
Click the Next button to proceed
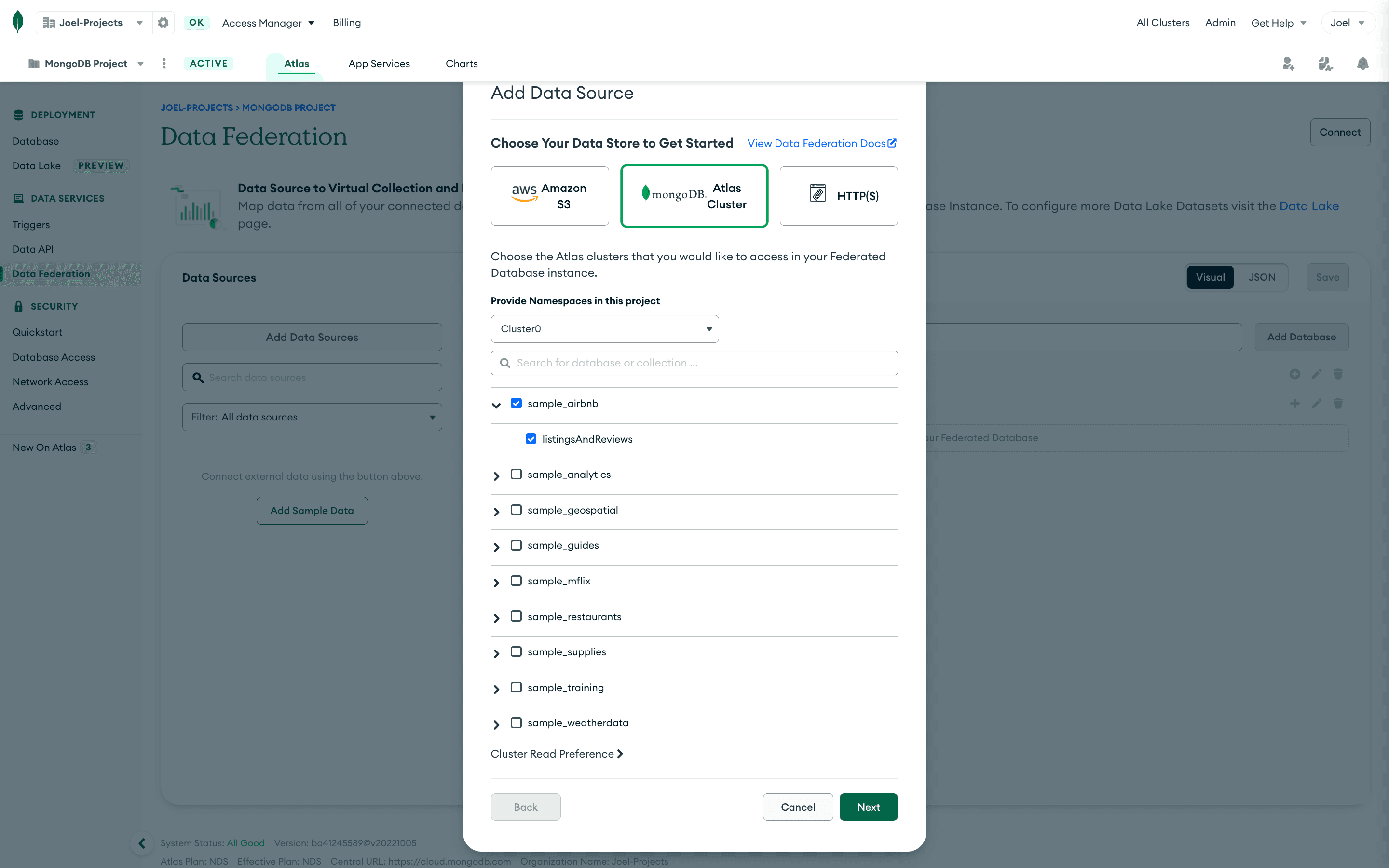[869, 806]
